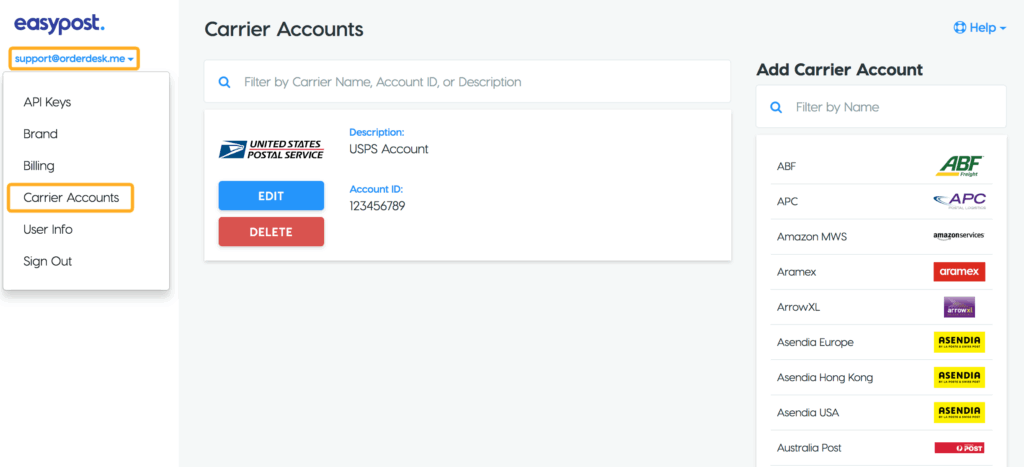
Task: Click the Australia Post logo
Action: click(959, 448)
